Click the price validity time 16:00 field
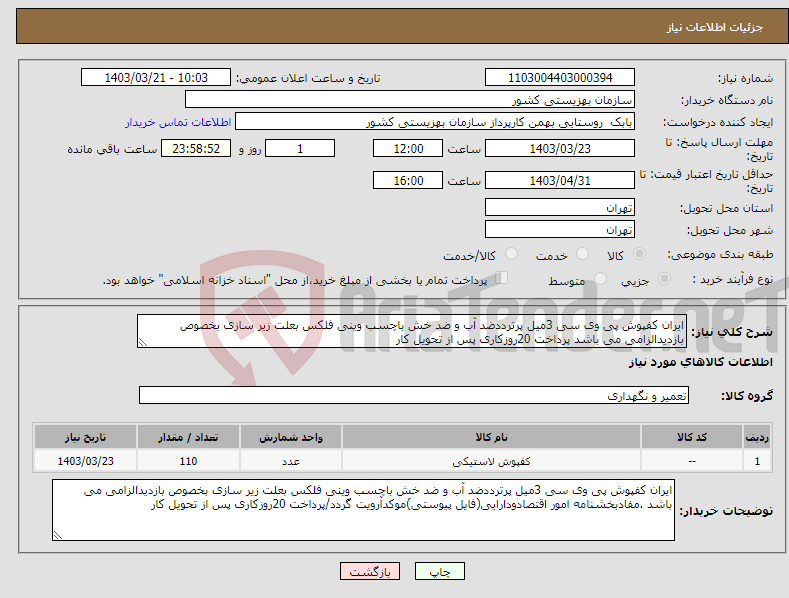 point(408,180)
